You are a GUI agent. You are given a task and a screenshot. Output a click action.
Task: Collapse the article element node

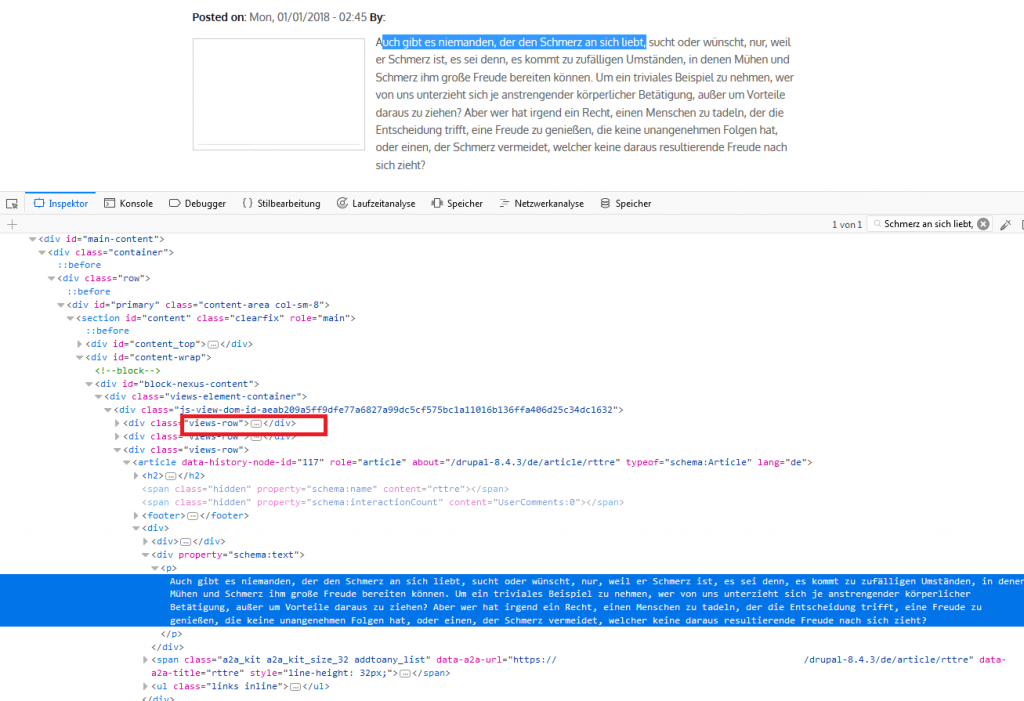(x=126, y=462)
